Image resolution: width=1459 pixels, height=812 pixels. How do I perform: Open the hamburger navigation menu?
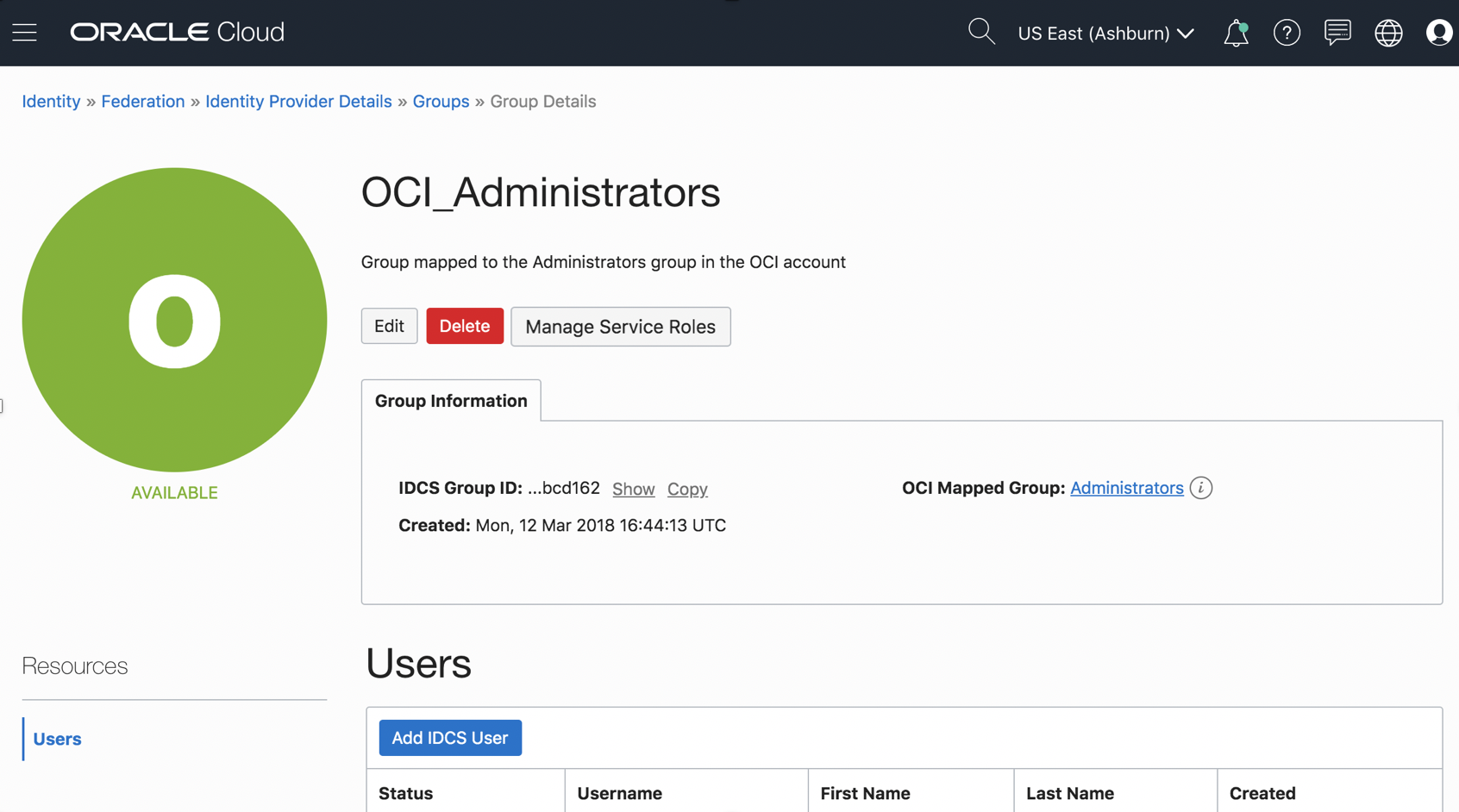click(24, 33)
